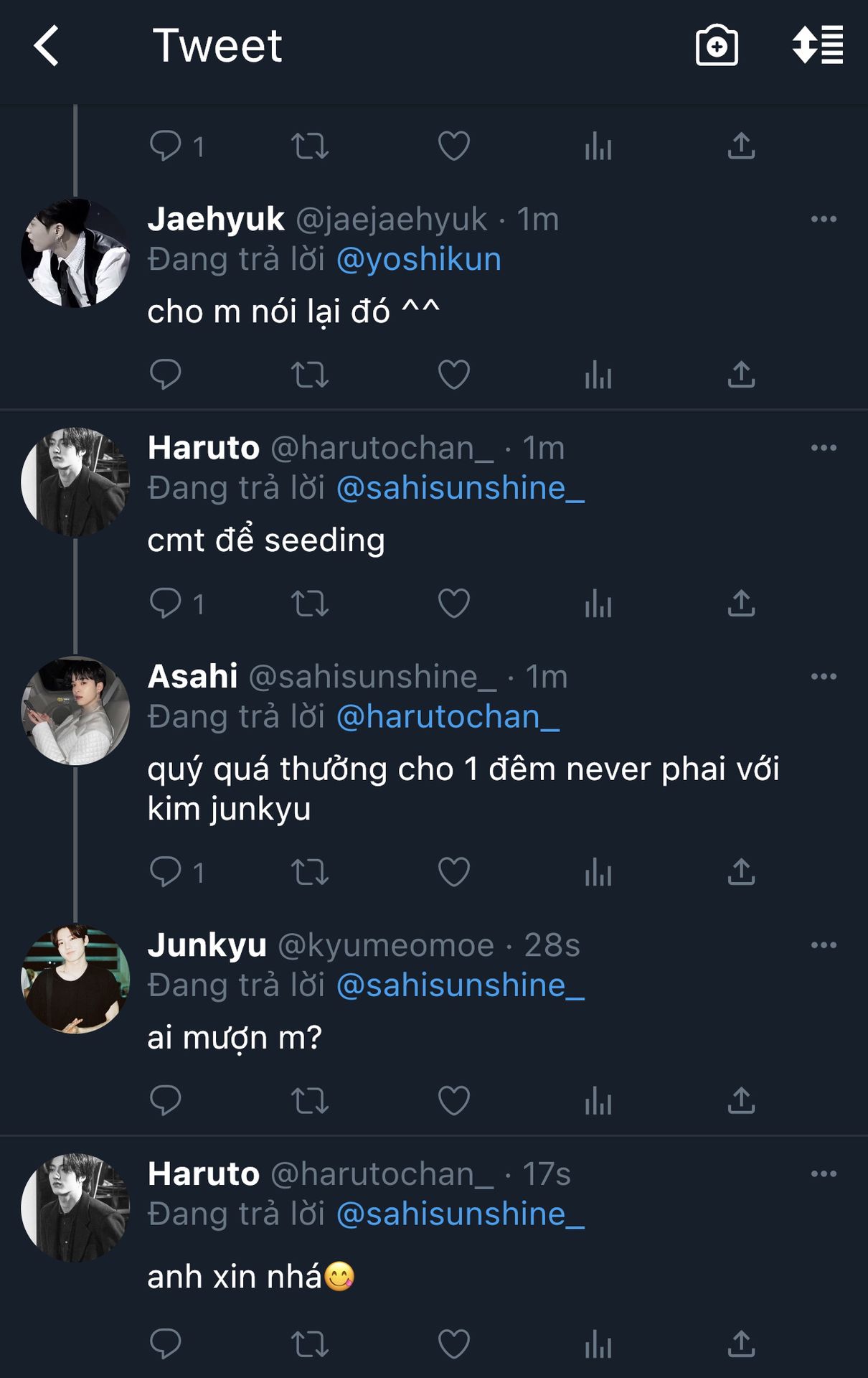The width and height of the screenshot is (868, 1378).
Task: Open @harutochan_ mention in Asahi's reply
Action: coord(448,716)
